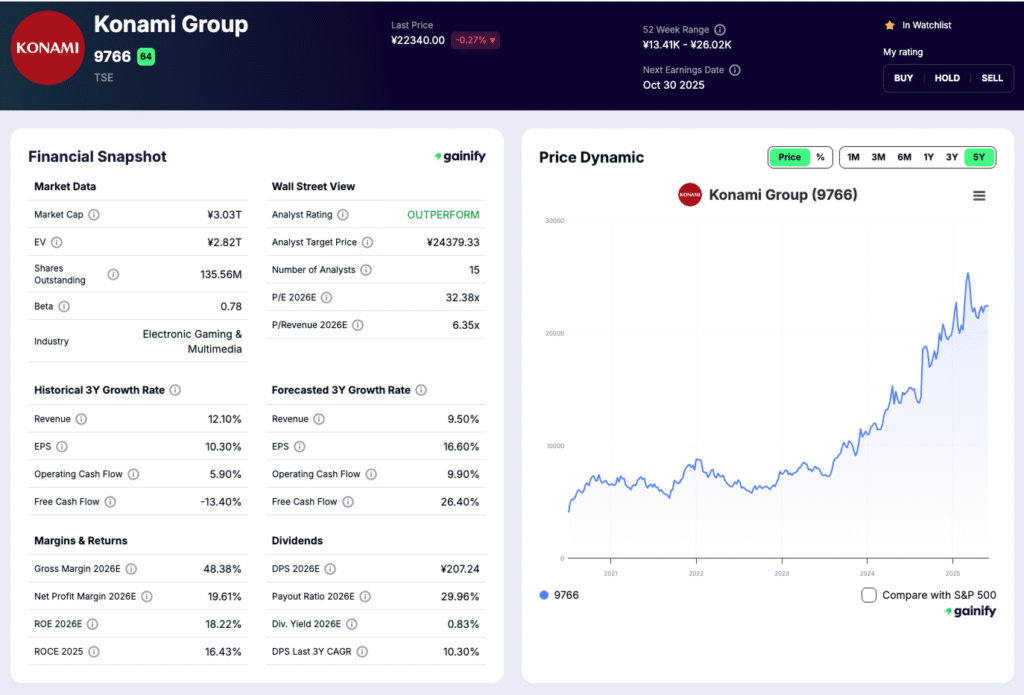This screenshot has height=695, width=1024.
Task: Switch chart to percent mode
Action: (820, 157)
